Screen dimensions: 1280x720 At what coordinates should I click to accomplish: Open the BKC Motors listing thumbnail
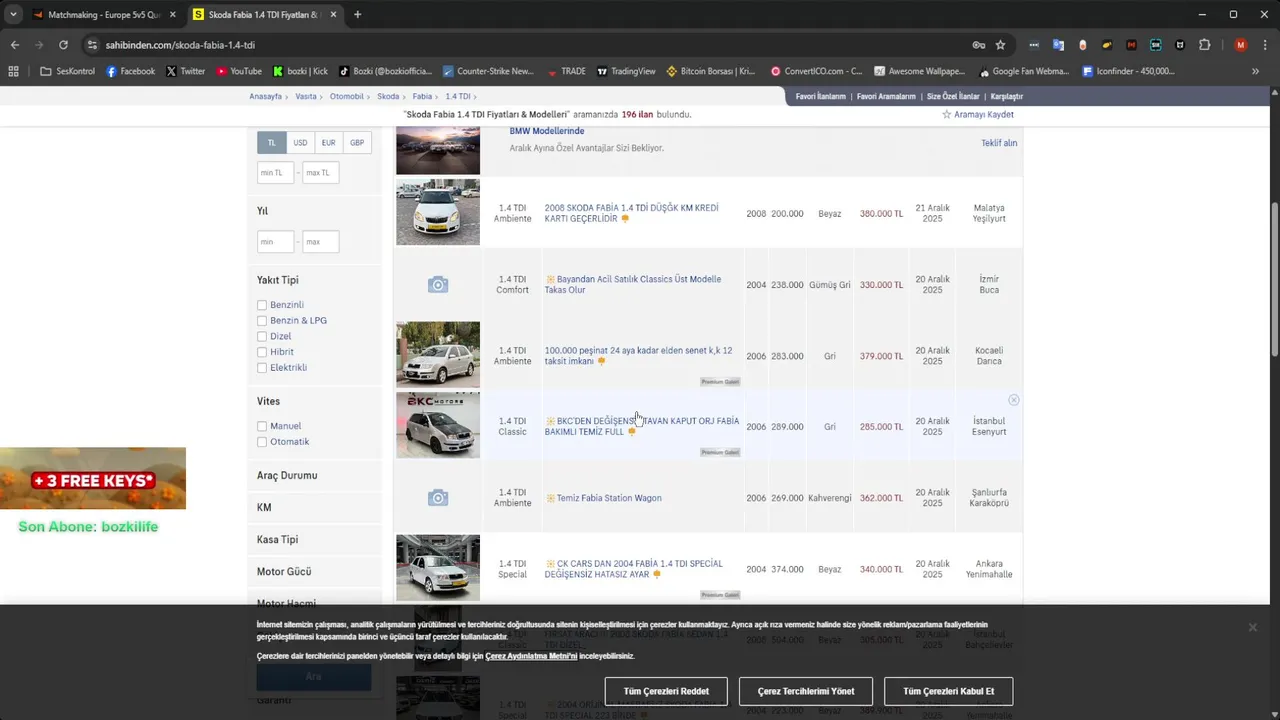pyautogui.click(x=438, y=426)
